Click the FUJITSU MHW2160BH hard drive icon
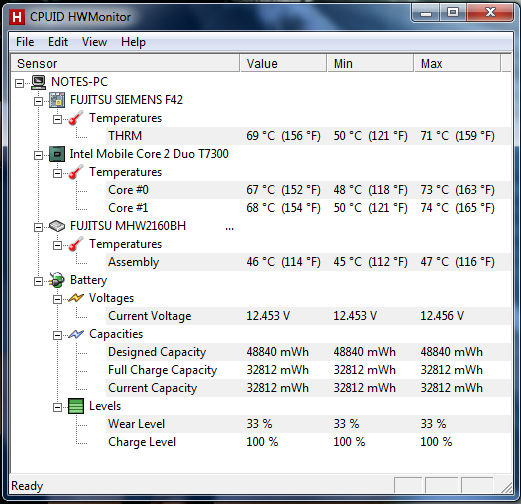 pyautogui.click(x=57, y=226)
